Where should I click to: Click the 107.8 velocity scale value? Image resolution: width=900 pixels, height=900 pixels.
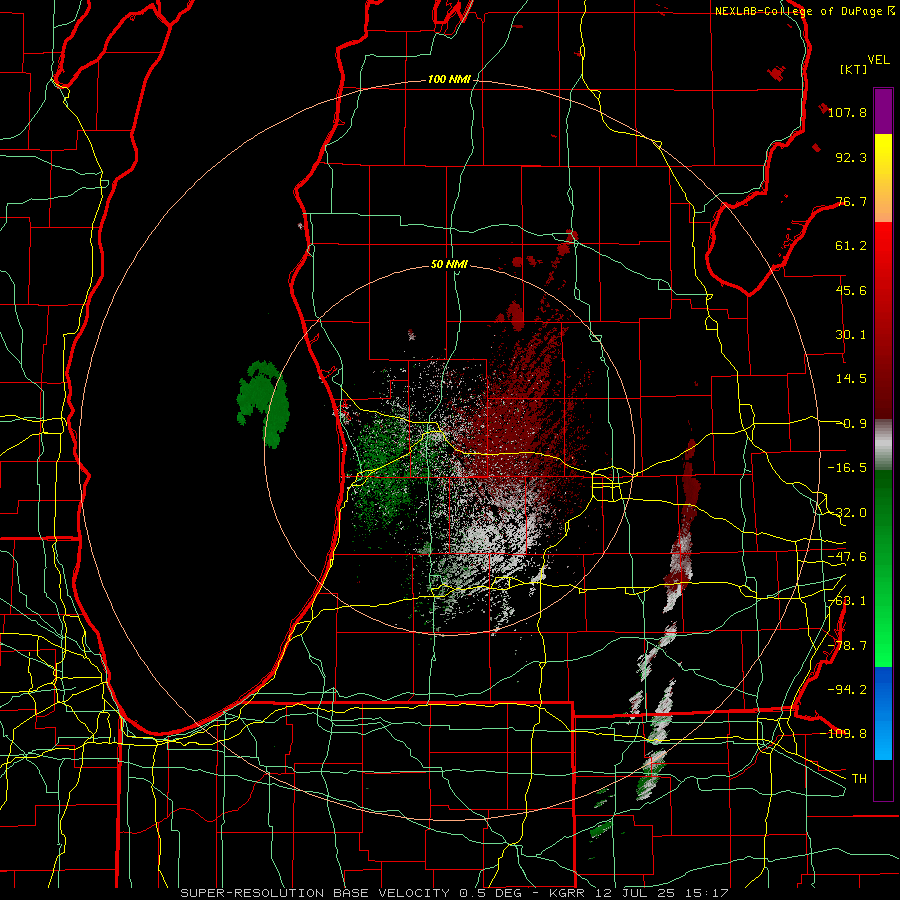pos(847,112)
